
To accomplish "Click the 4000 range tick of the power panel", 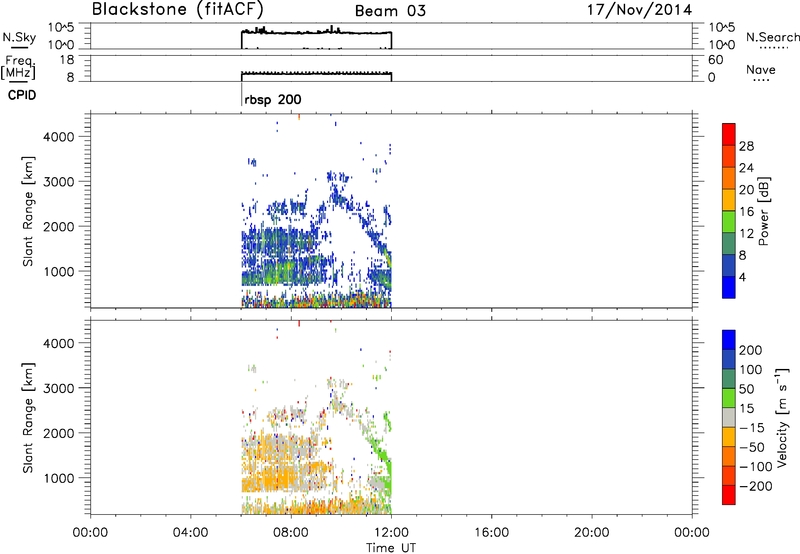I will (59, 137).
